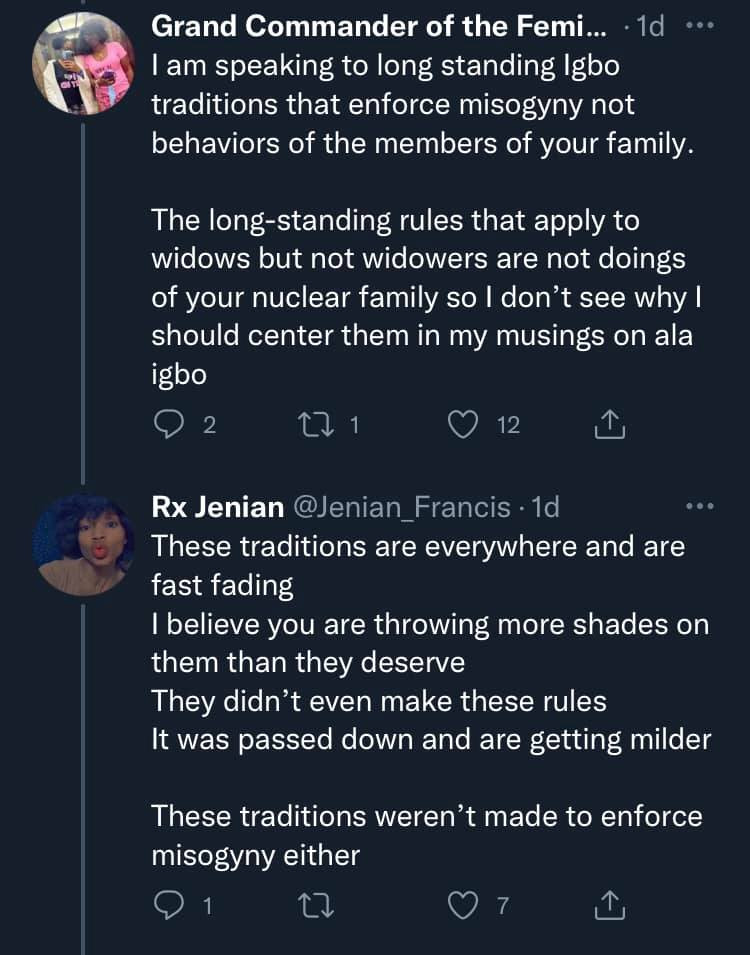Visit the Rx Jenian display name
750x955 pixels.
coord(217,507)
